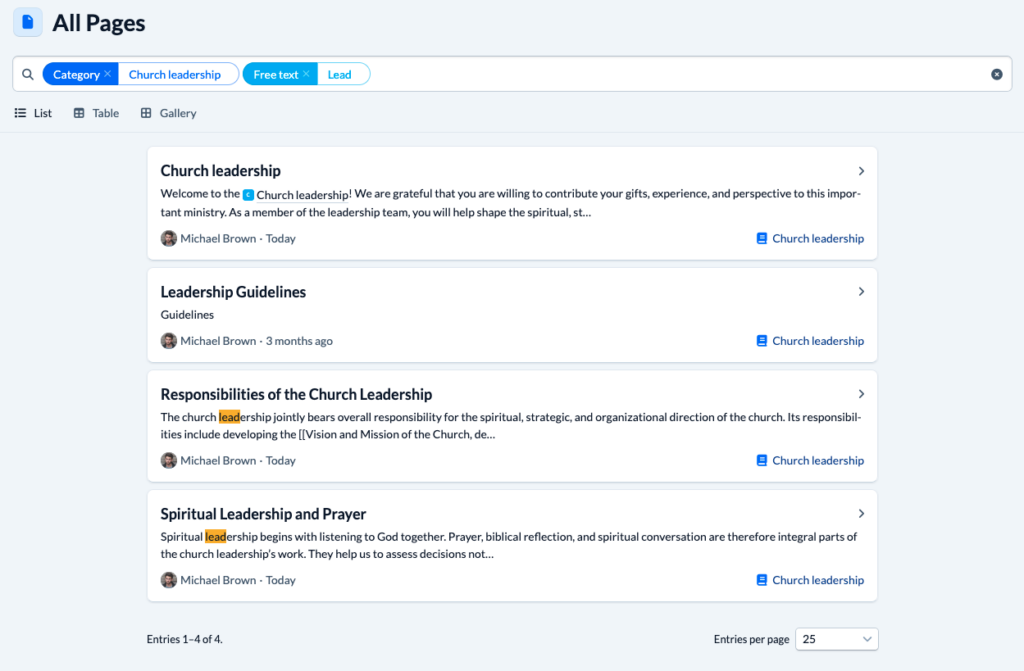1024x671 pixels.
Task: Click book icon in the Responsibilities of the Church Leadership card
Action: 761,461
